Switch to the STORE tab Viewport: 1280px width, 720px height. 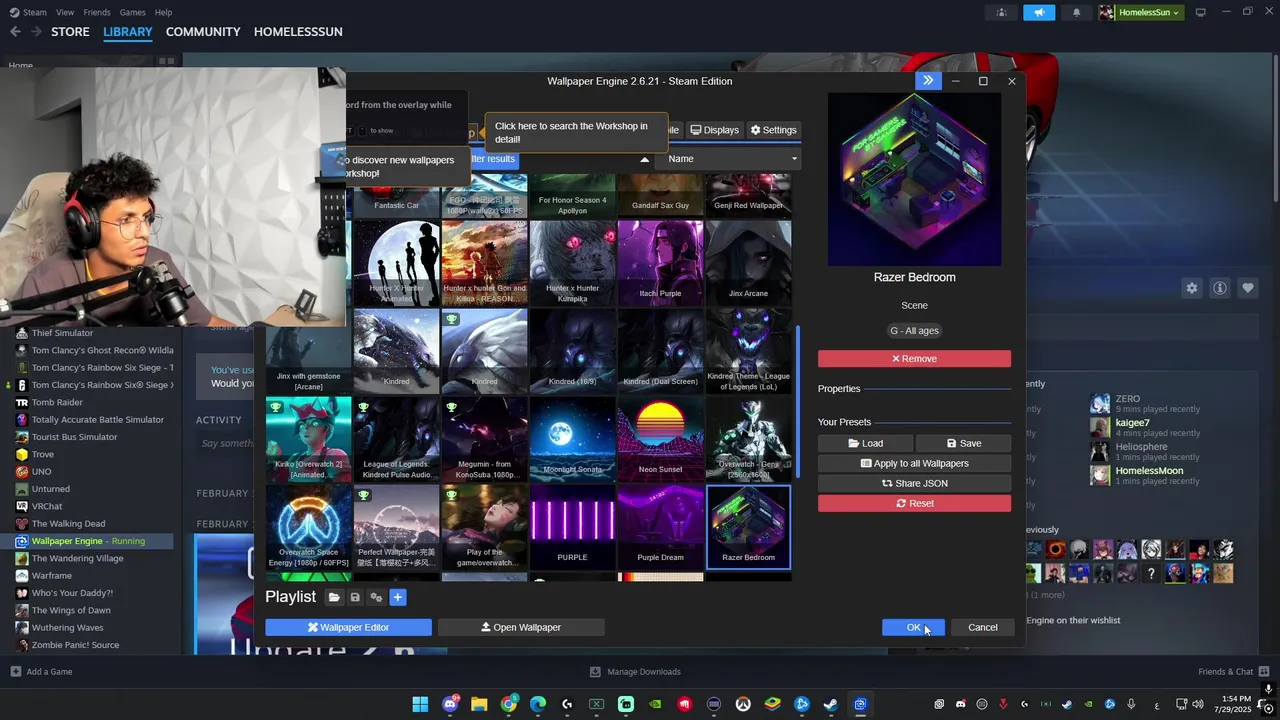70,32
